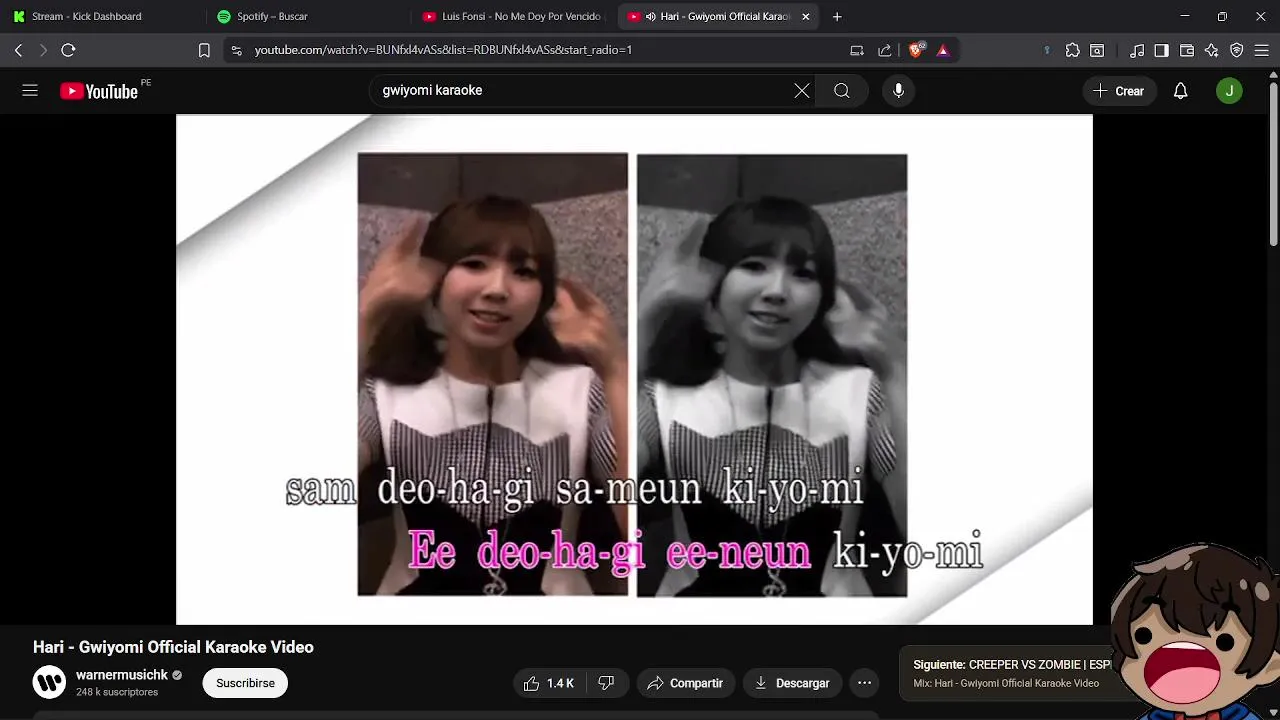Switch to Stream - Kick Dashboard tab
Viewport: 1280px width, 720px height.
(x=103, y=16)
